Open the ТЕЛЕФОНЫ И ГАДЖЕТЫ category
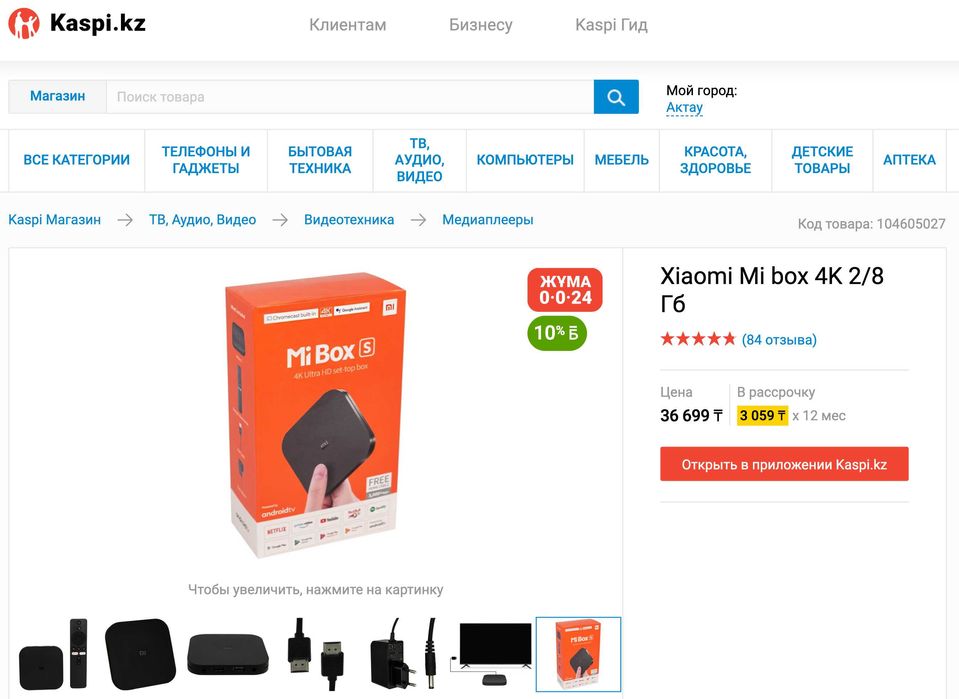959x699 pixels. pos(206,160)
